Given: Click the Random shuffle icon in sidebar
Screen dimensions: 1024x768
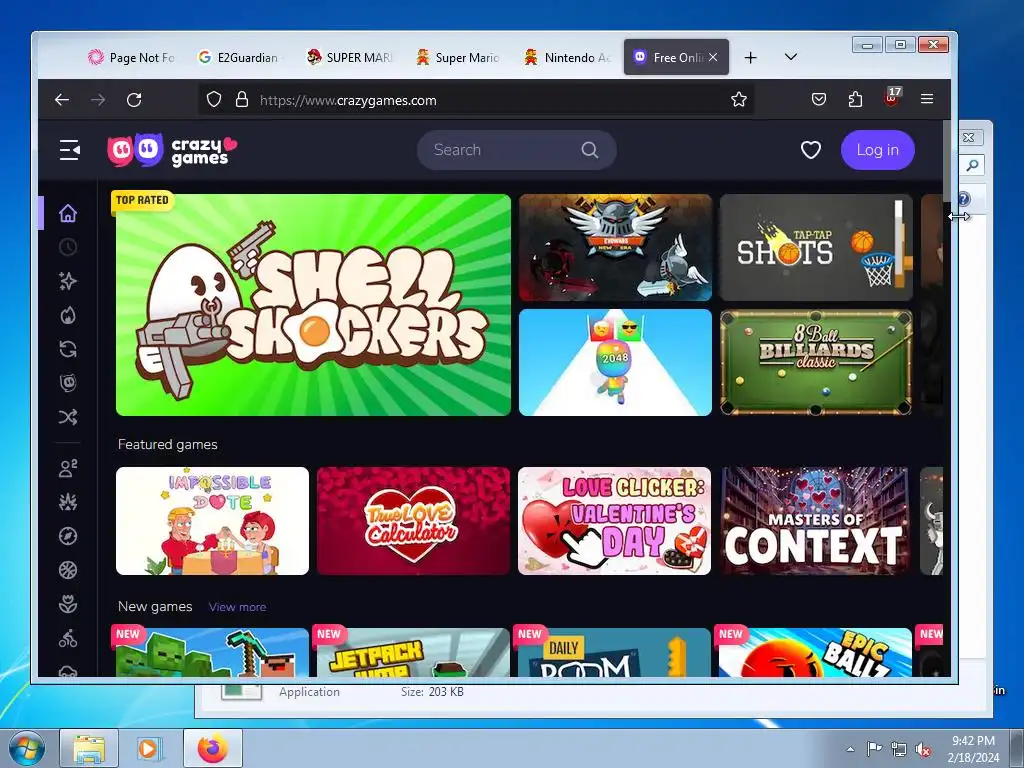Looking at the screenshot, I should 68,417.
